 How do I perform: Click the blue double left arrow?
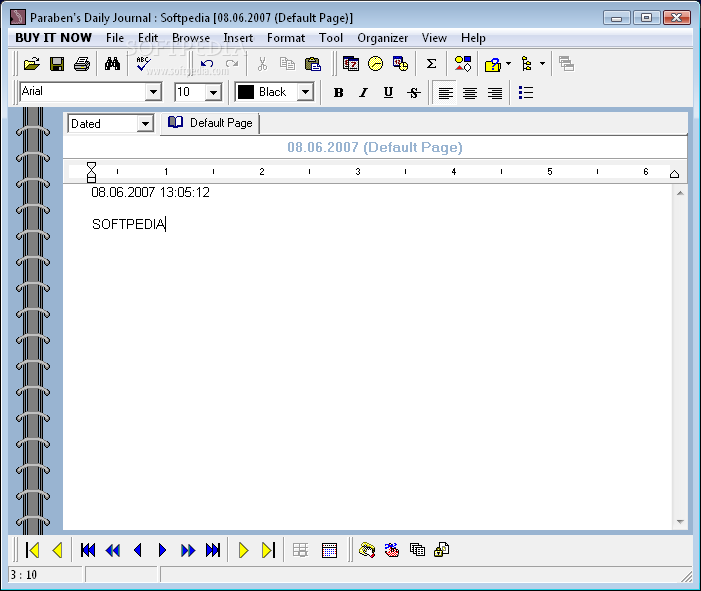point(113,550)
